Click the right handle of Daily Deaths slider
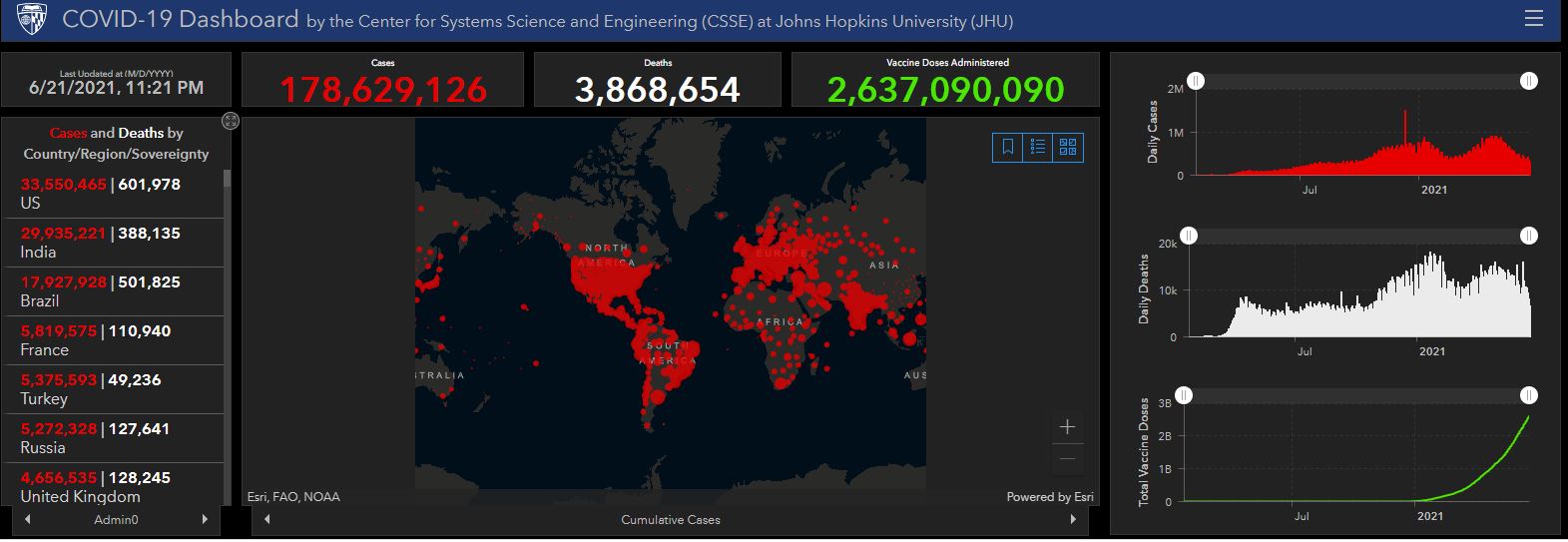 pyautogui.click(x=1528, y=236)
